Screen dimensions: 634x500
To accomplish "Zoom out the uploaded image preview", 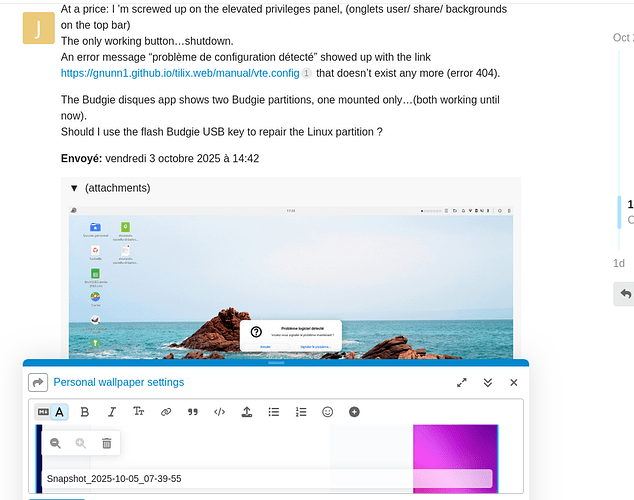I will [55, 443].
